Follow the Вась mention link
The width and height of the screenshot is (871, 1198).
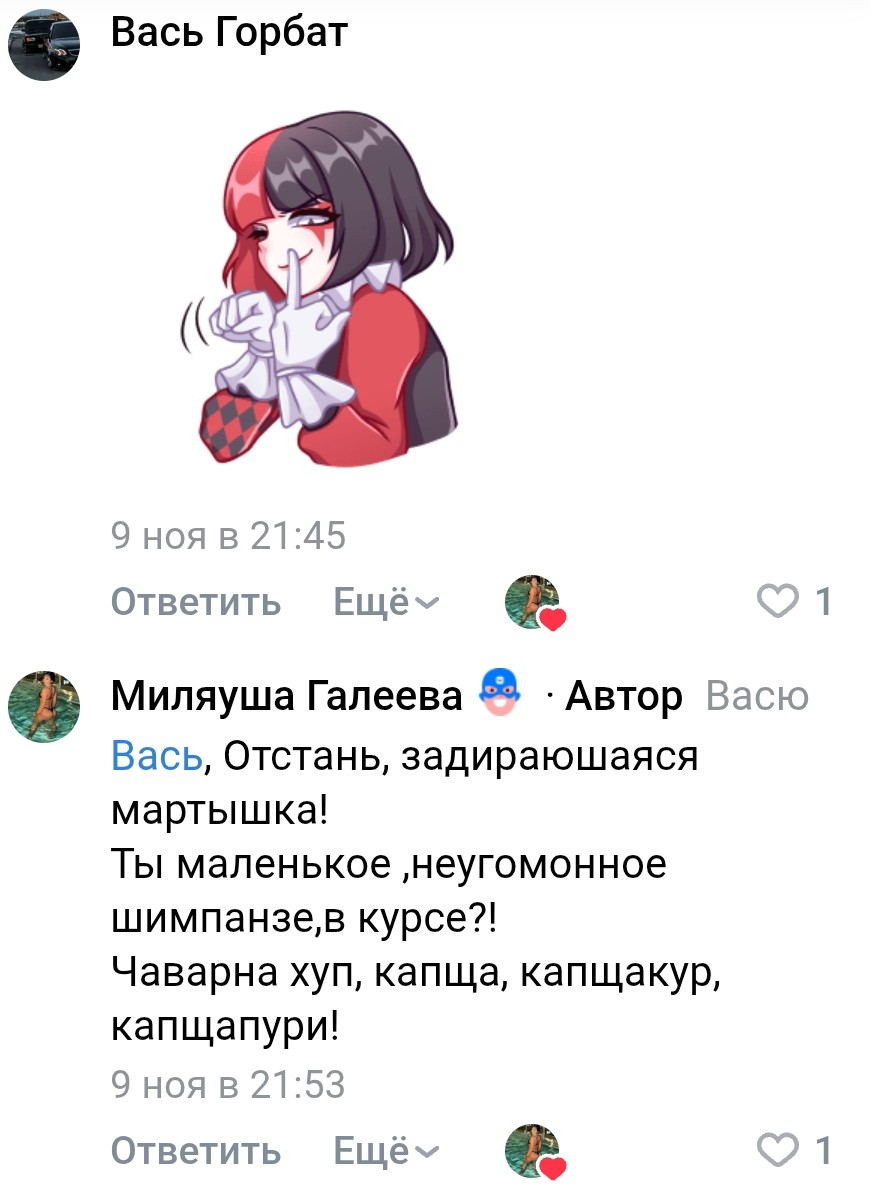157,756
